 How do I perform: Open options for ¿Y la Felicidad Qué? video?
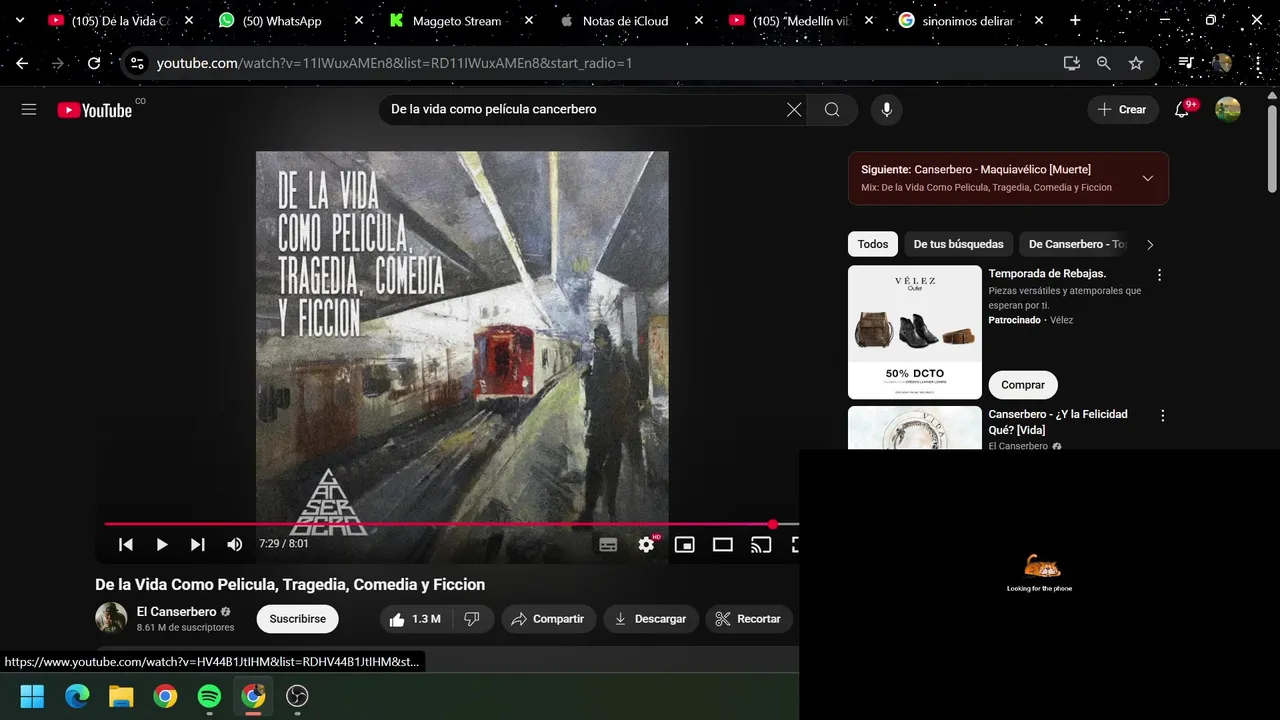tap(1162, 415)
